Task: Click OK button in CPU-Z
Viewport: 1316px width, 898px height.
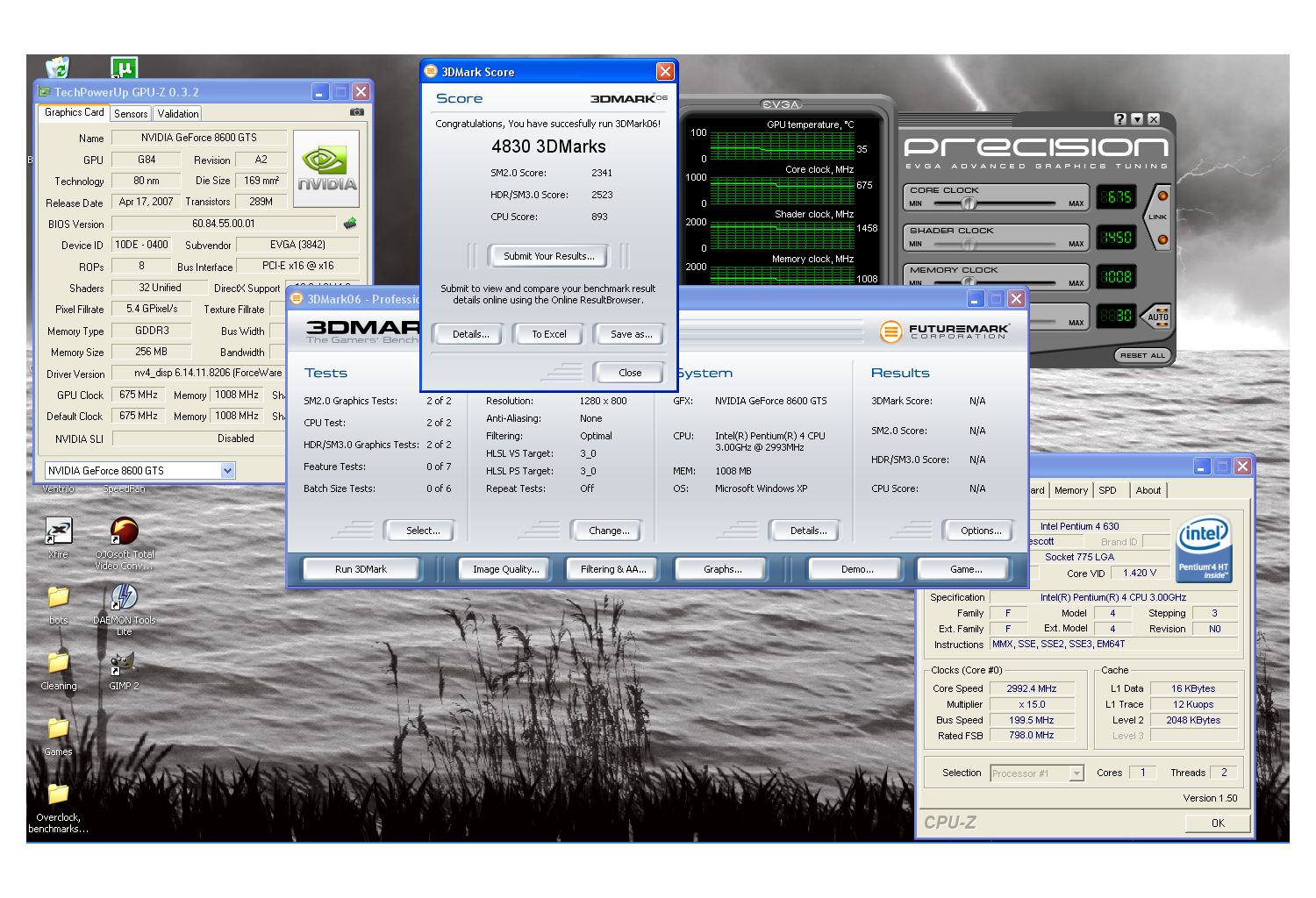Action: [1218, 823]
